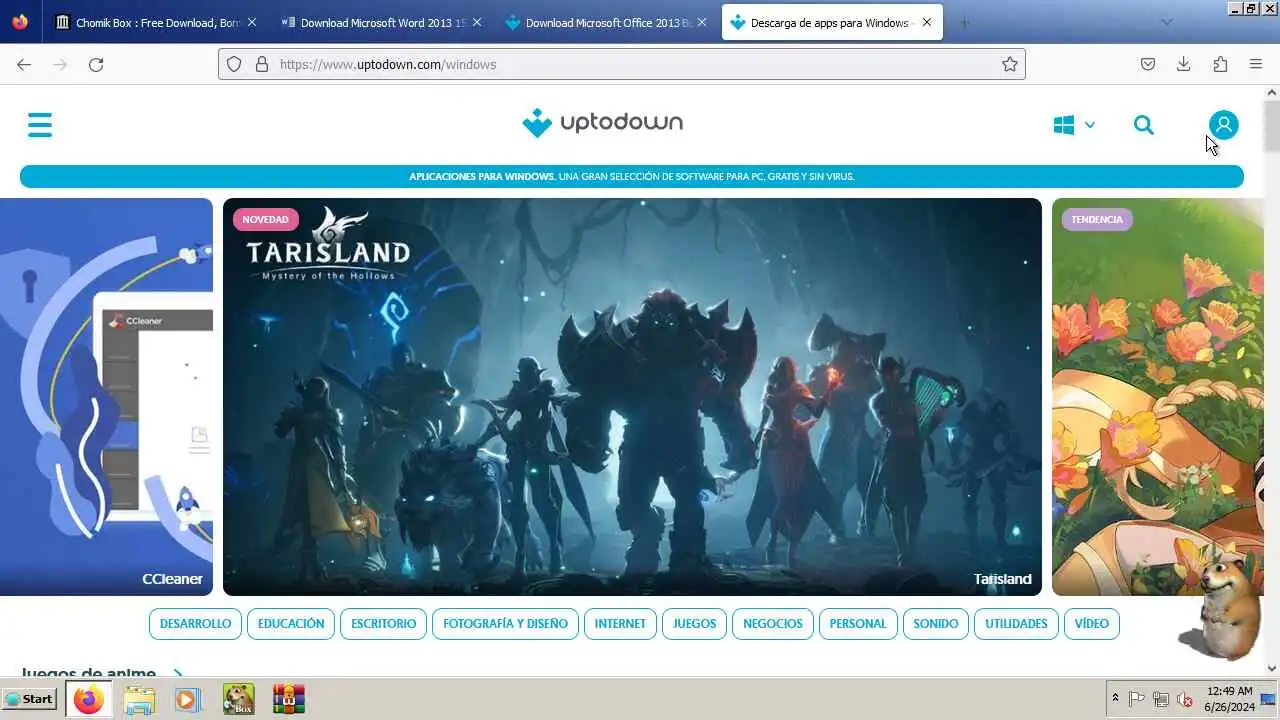Select the ESCRITORIO category
The image size is (1280, 720).
[x=384, y=623]
